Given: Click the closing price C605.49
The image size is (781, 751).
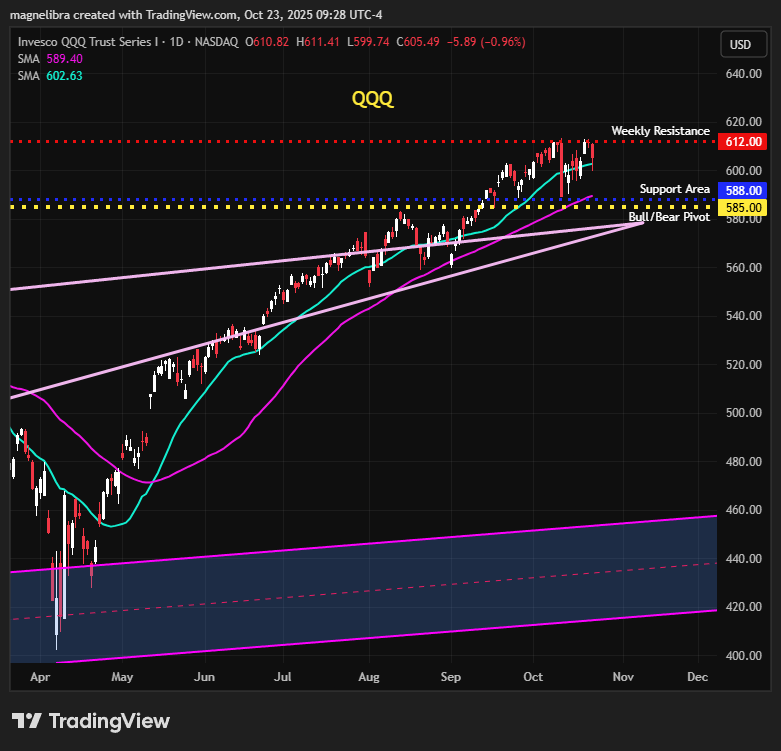Looking at the screenshot, I should click(418, 42).
